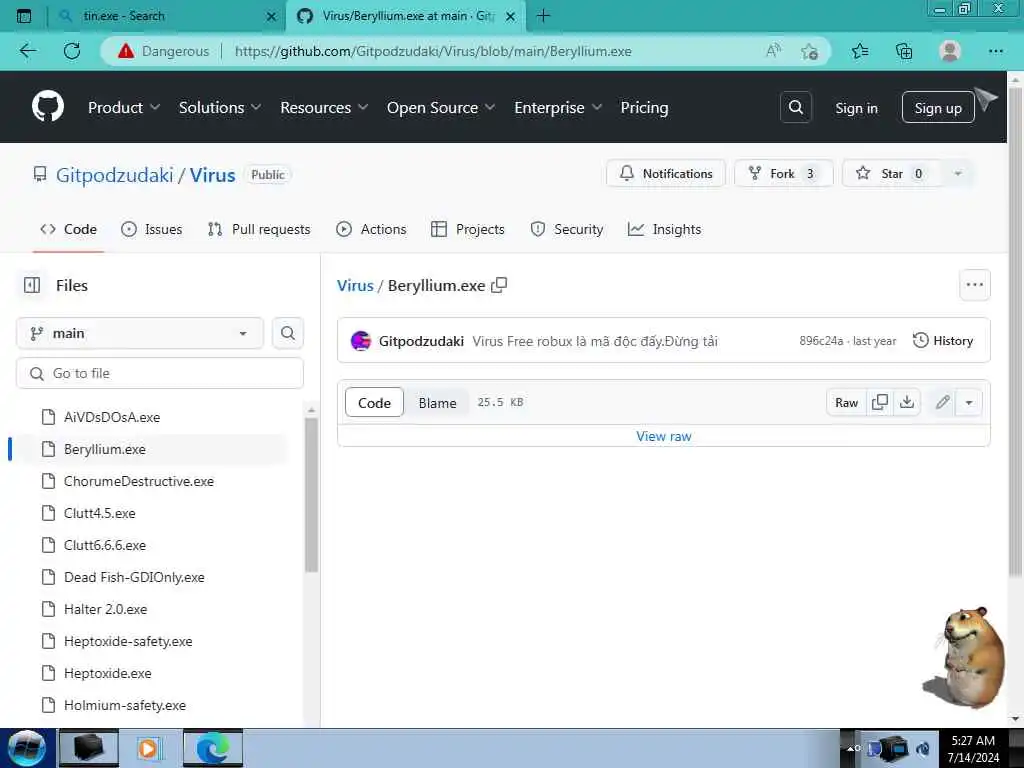Viewport: 1024px width, 768px height.
Task: Expand the Solutions menu
Action: [x=220, y=108]
